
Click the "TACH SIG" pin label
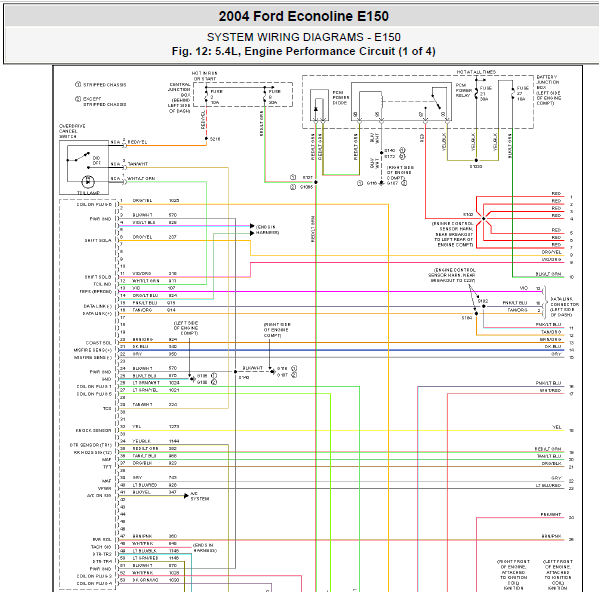point(102,547)
